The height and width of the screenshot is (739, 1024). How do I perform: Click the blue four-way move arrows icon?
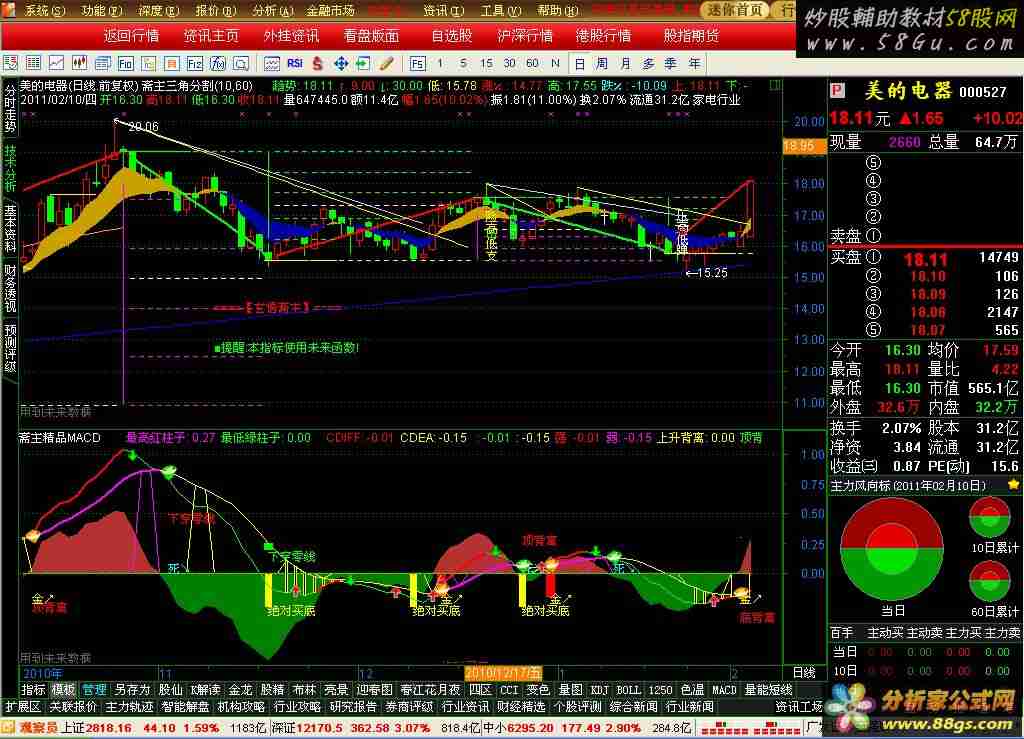340,63
